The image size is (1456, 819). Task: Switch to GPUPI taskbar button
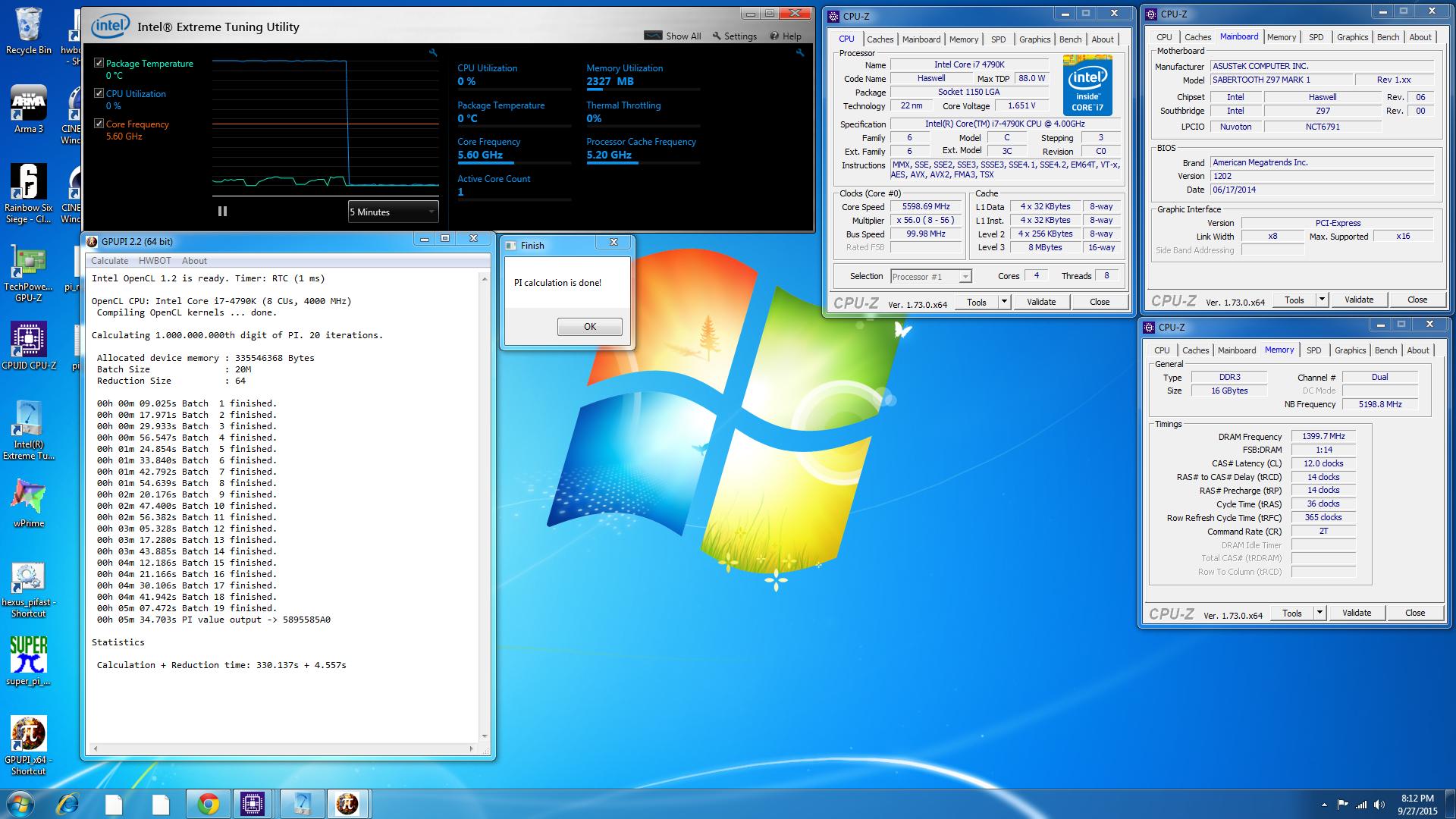click(x=347, y=804)
